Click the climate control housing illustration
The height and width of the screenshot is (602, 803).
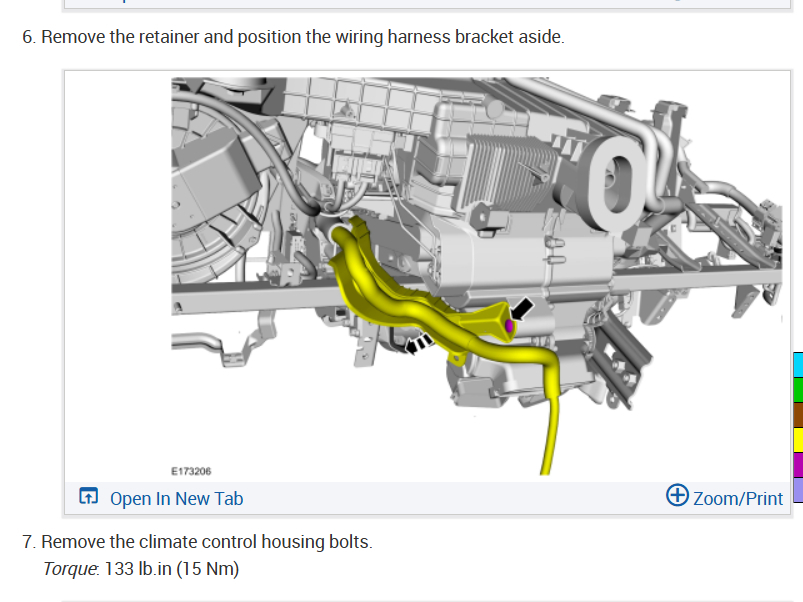pyautogui.click(x=476, y=276)
